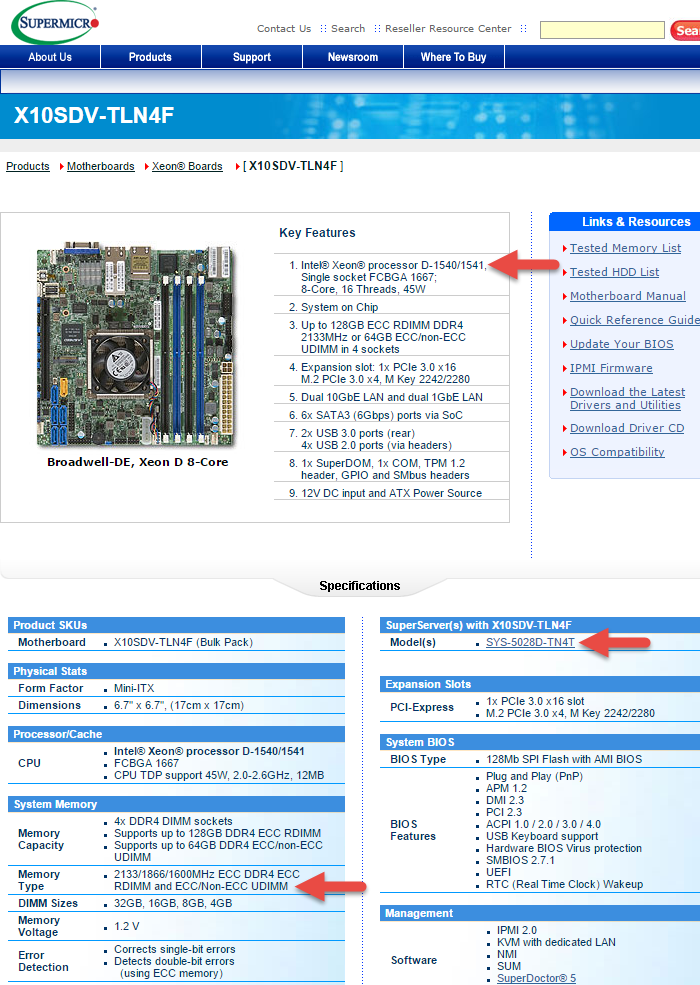This screenshot has width=700, height=985.
Task: Click the 'Specifications' heading
Action: tap(359, 585)
